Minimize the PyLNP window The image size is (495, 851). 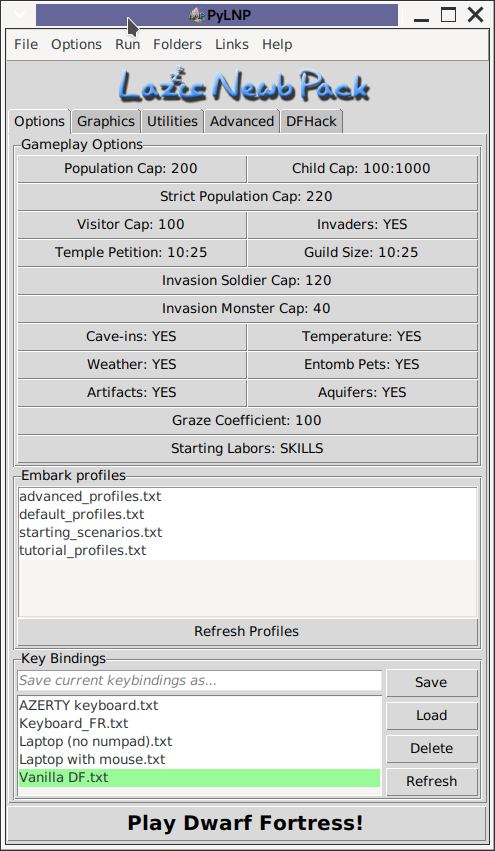(421, 20)
